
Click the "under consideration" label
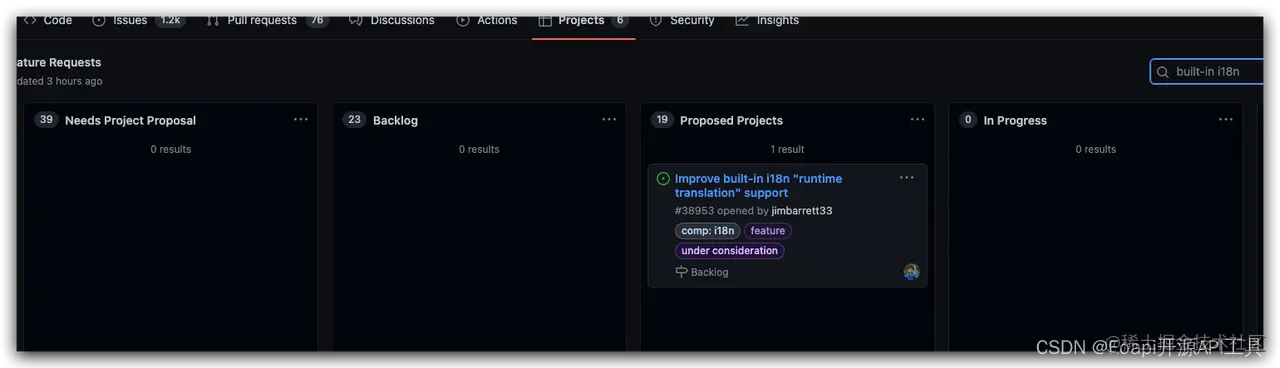pos(730,251)
